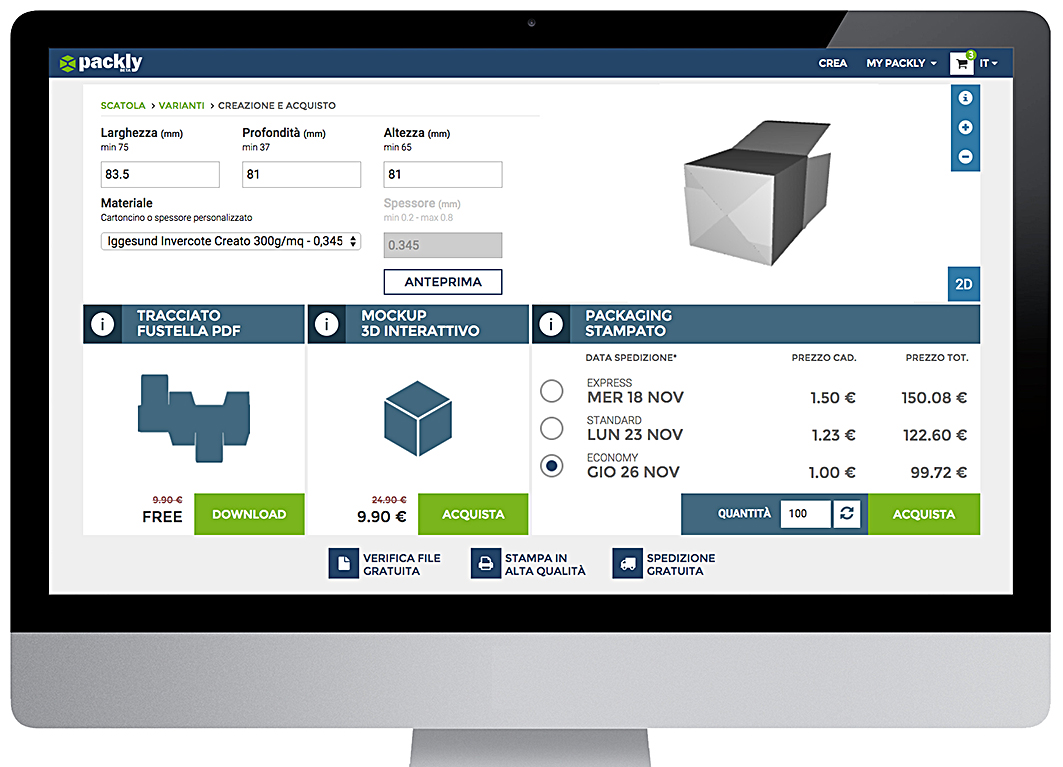Image resolution: width=1063 pixels, height=767 pixels.
Task: Click info icon for Mockup 3D Interattivo
Action: pyautogui.click(x=327, y=324)
